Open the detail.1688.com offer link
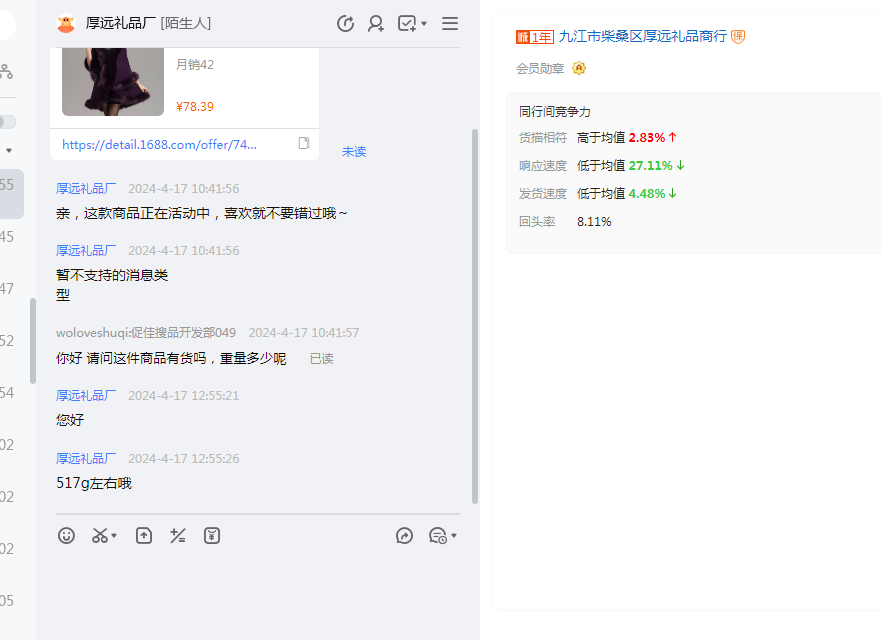 (160, 144)
